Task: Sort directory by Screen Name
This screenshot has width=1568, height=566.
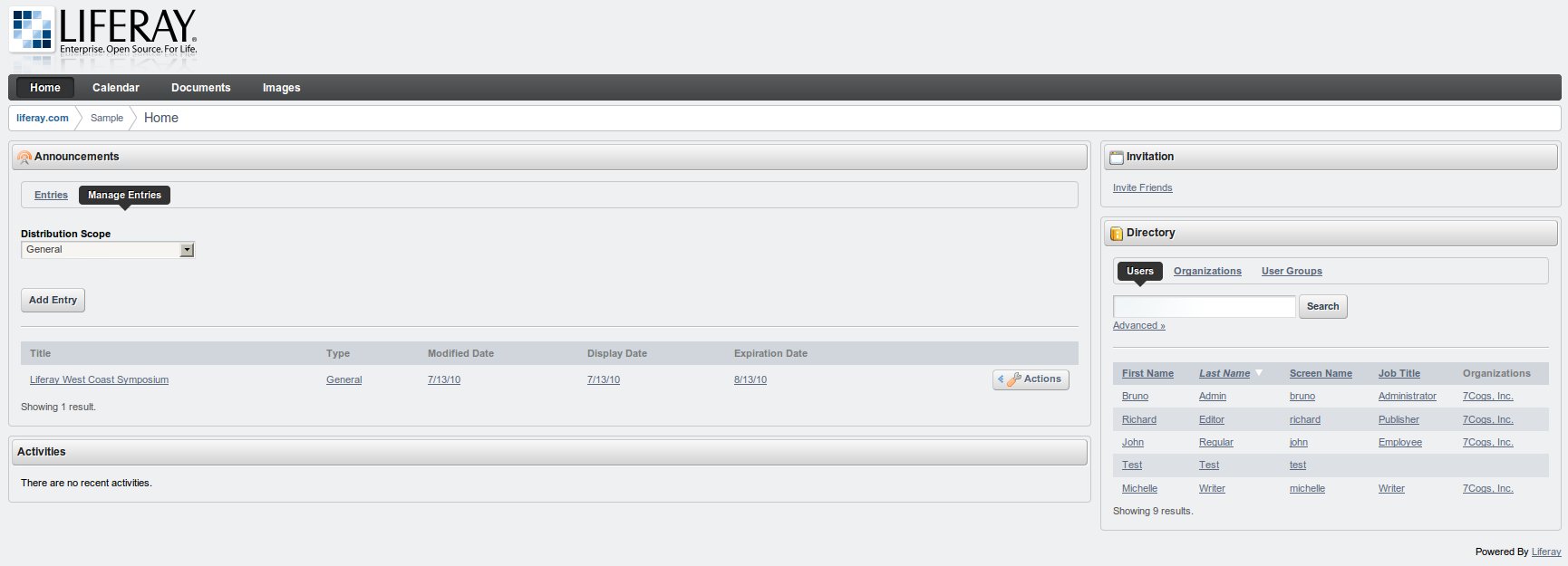Action: [1321, 373]
